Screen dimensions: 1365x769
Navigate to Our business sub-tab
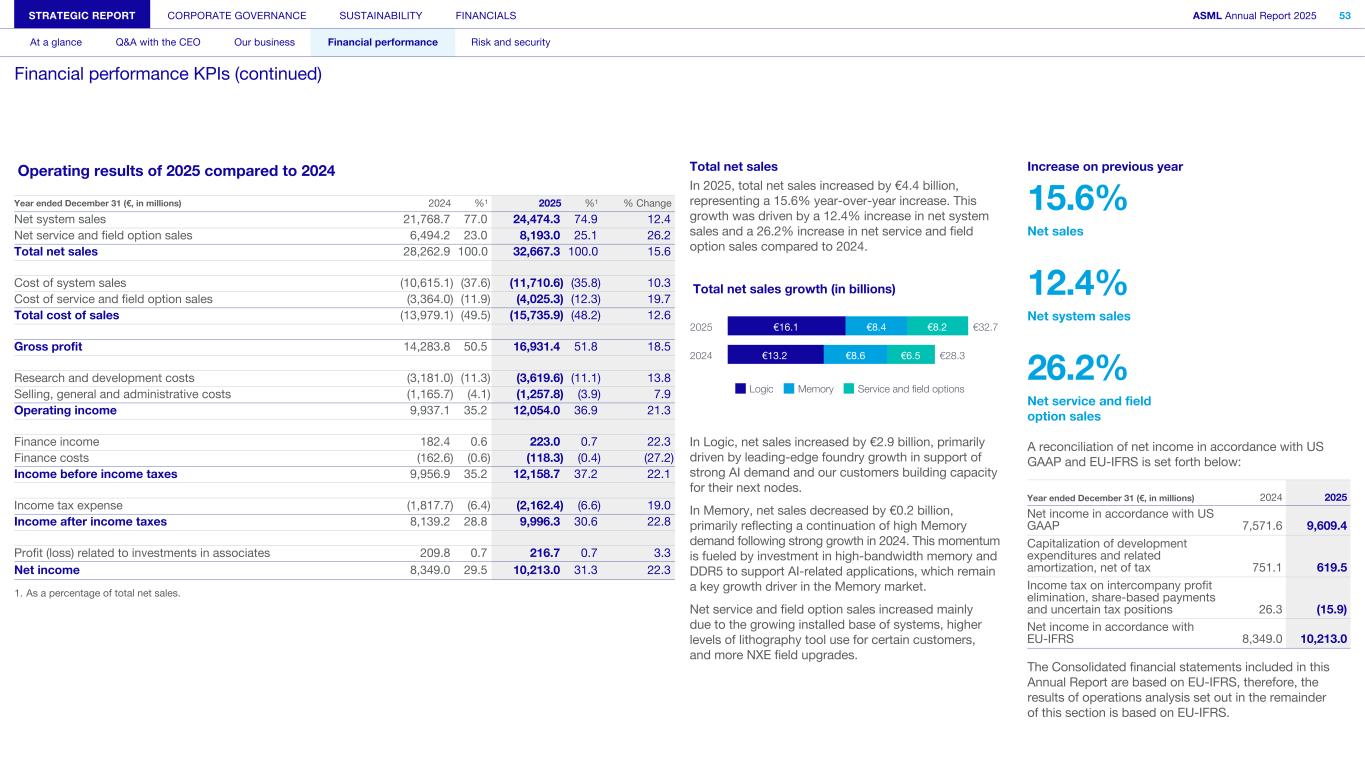(x=264, y=42)
